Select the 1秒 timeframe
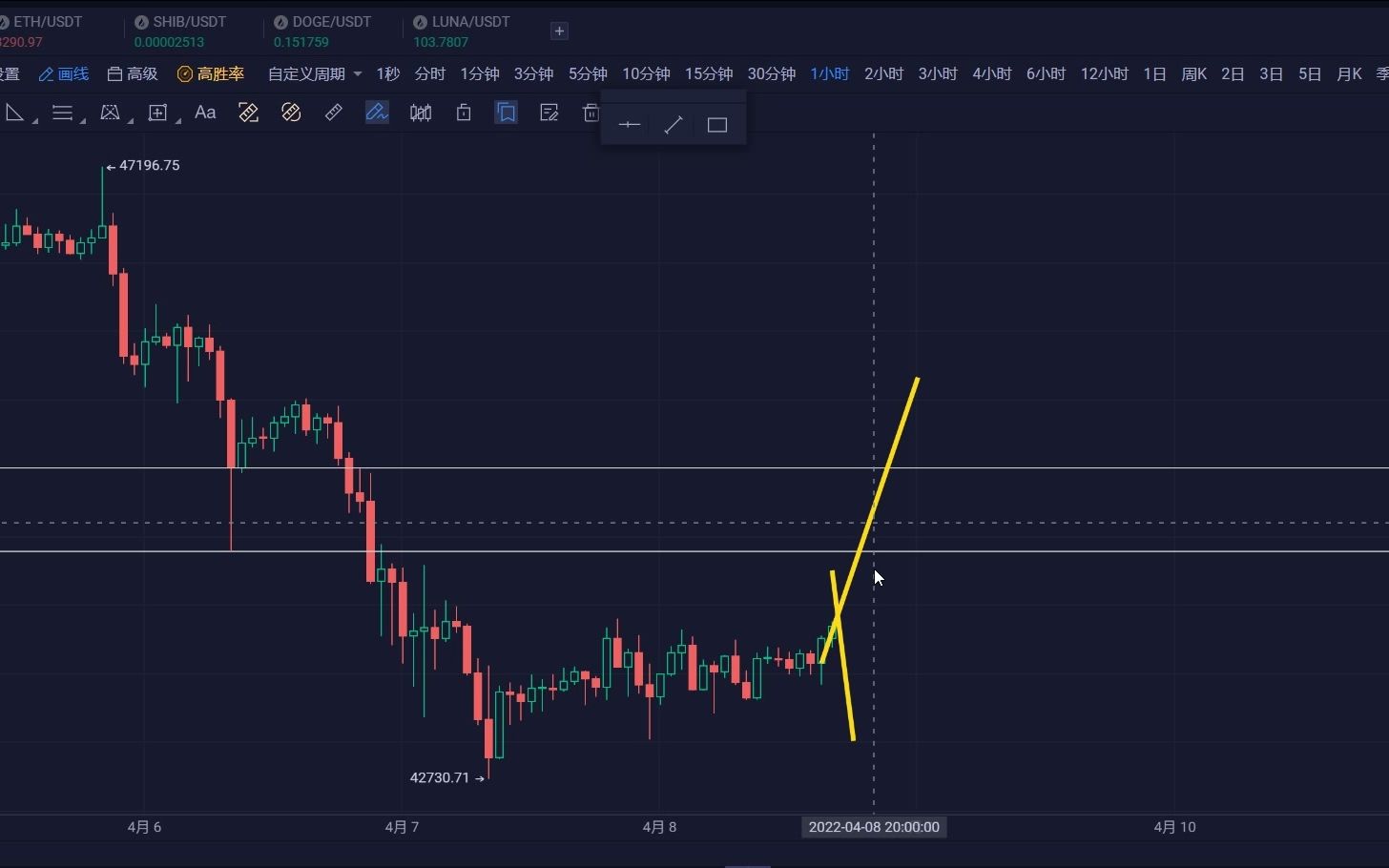 388,73
